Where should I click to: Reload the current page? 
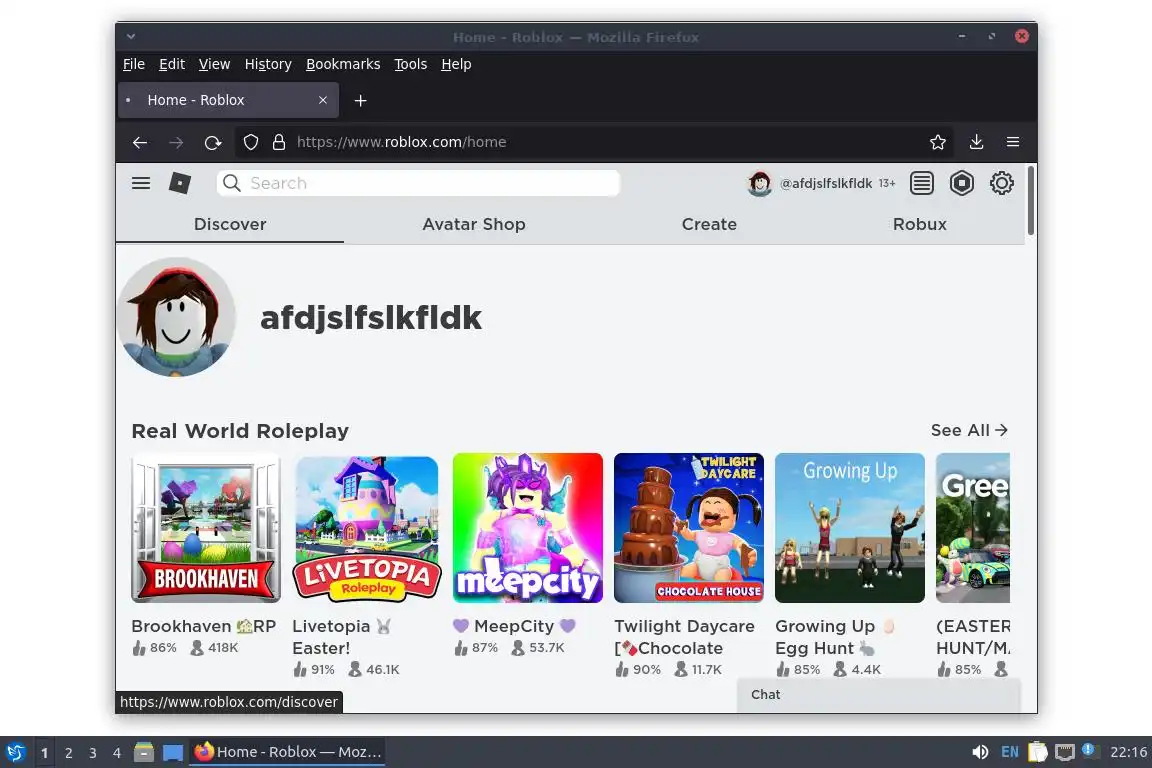(x=213, y=143)
